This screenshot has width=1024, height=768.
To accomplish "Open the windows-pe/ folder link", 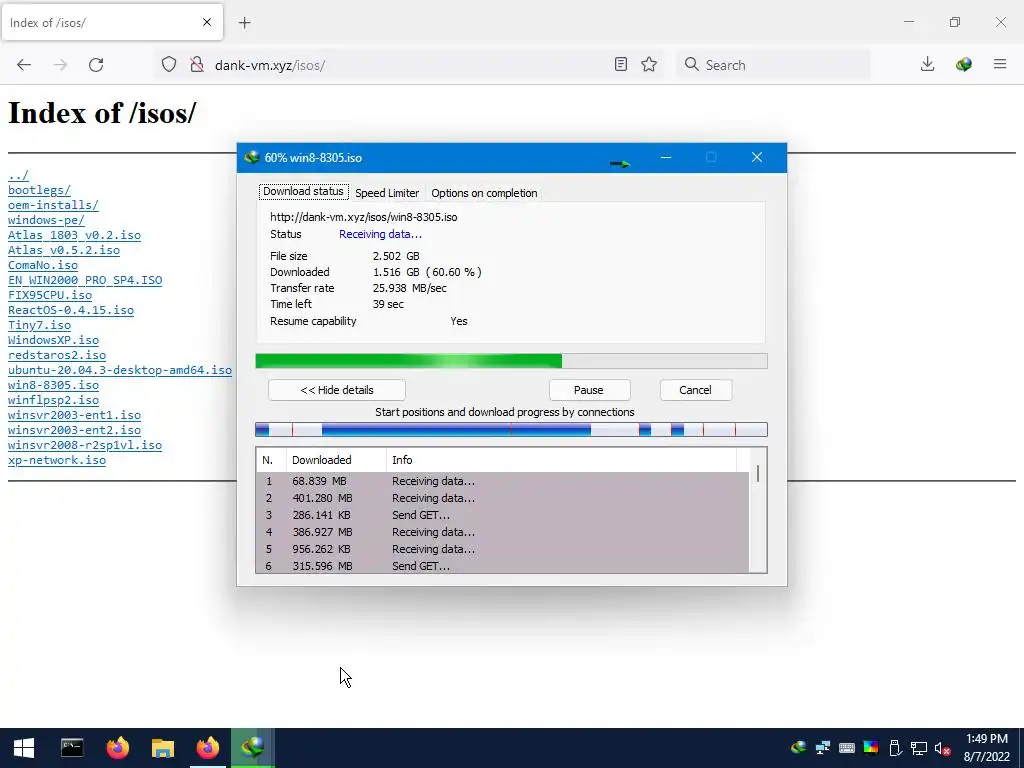I will pos(46,220).
